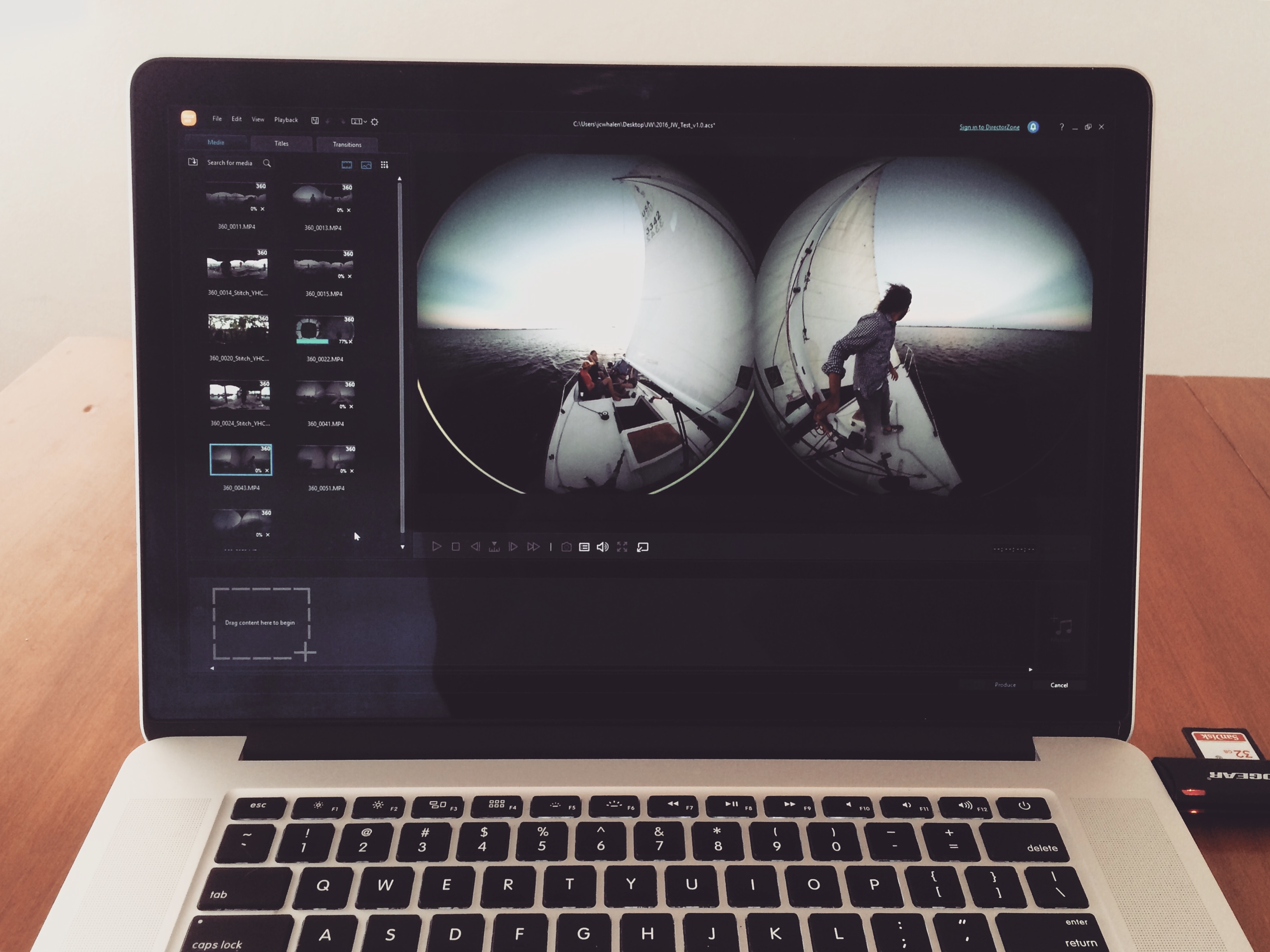Image resolution: width=1270 pixels, height=952 pixels.
Task: Click the Sign in to DirectorZone link
Action: (x=989, y=127)
